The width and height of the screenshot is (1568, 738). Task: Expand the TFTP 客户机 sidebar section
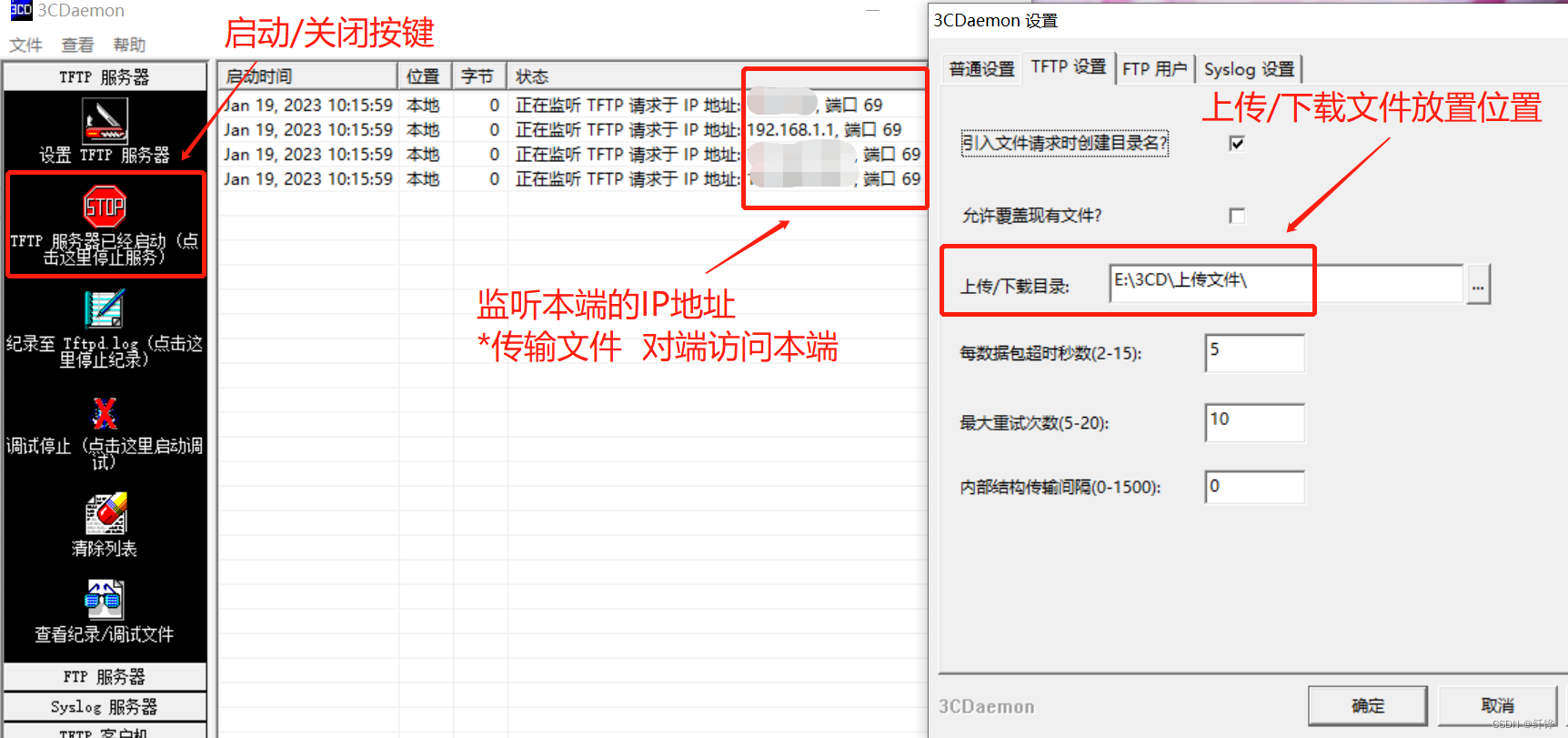(x=105, y=732)
